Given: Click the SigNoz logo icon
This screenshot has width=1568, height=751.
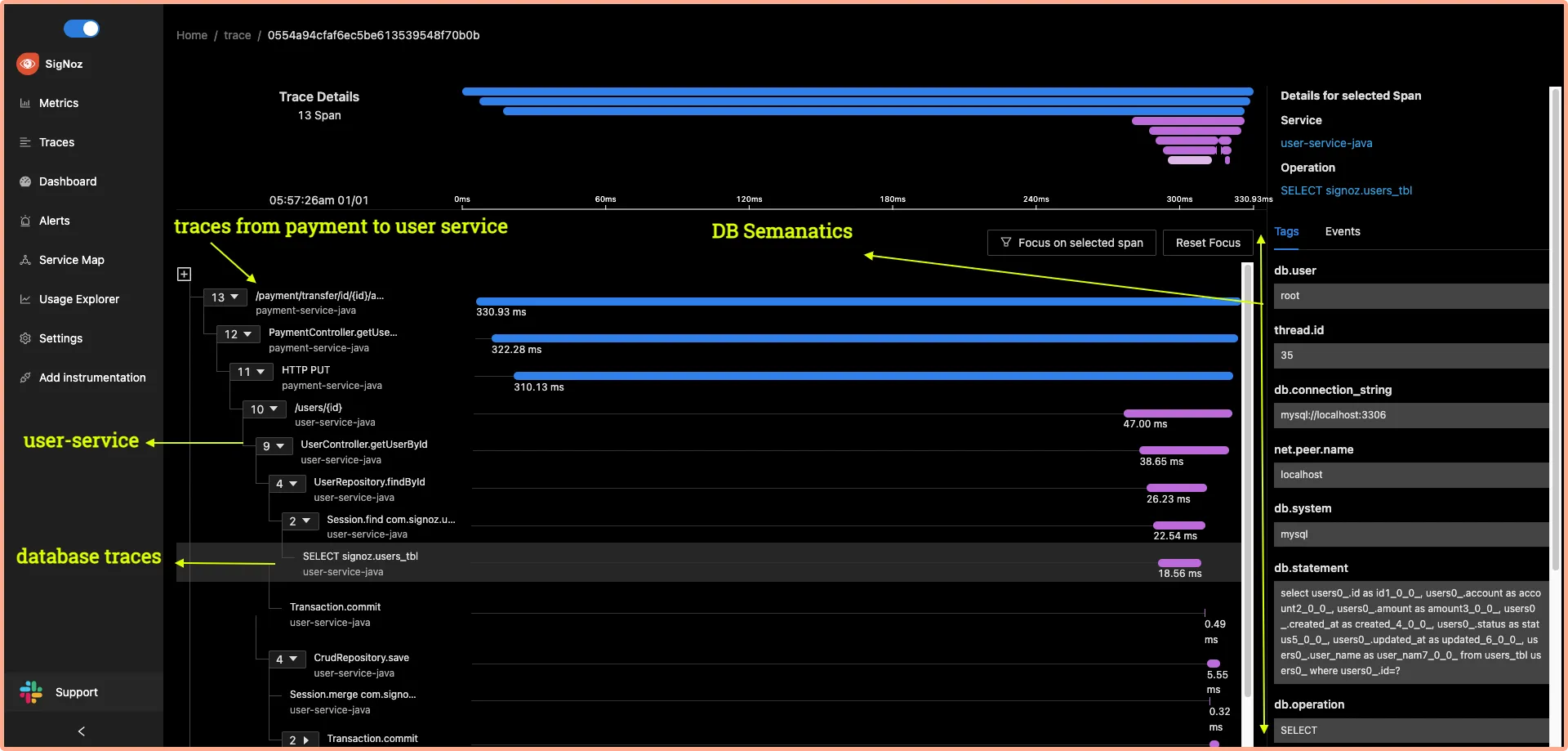Looking at the screenshot, I should pyautogui.click(x=28, y=64).
